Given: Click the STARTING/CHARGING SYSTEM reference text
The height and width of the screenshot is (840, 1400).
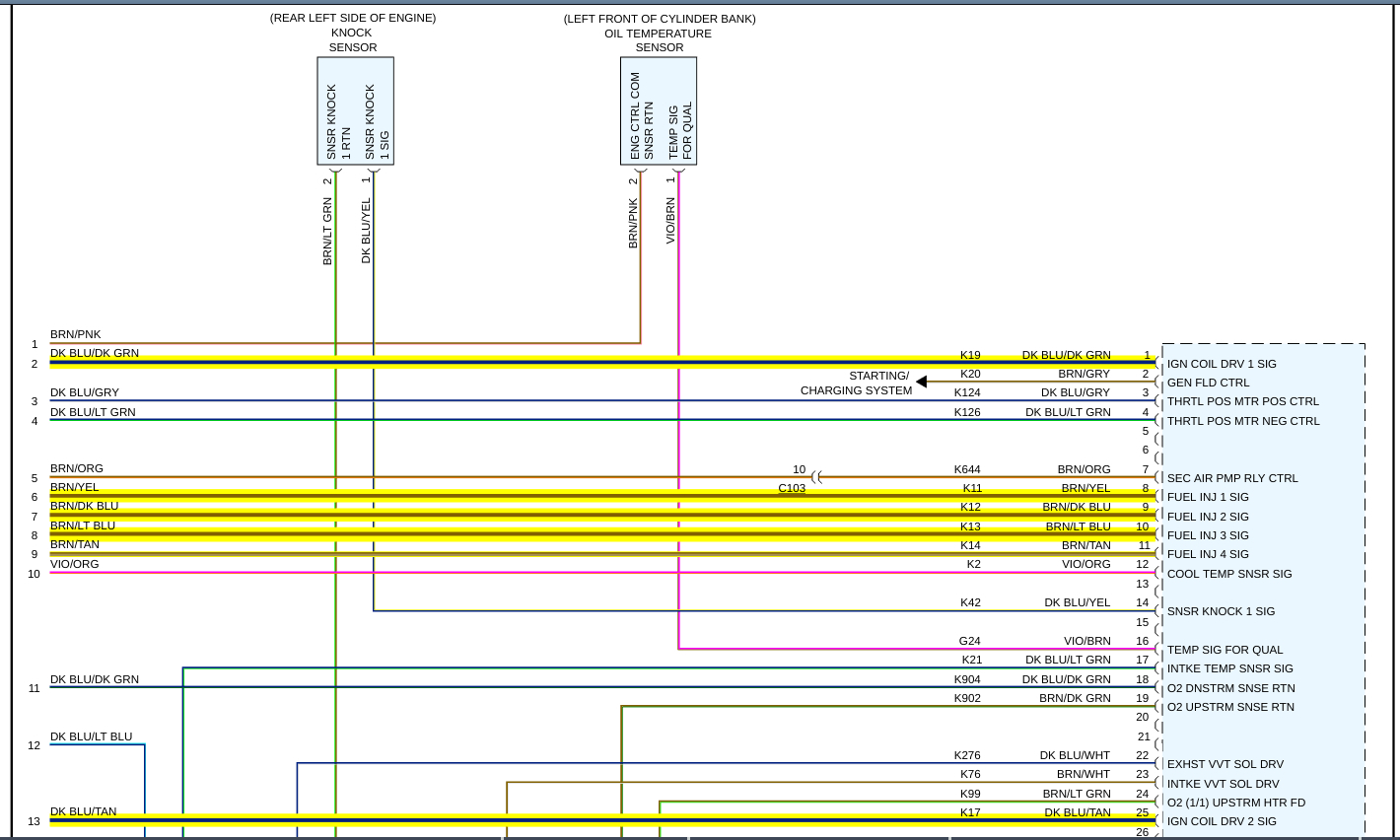Looking at the screenshot, I should click(x=856, y=383).
